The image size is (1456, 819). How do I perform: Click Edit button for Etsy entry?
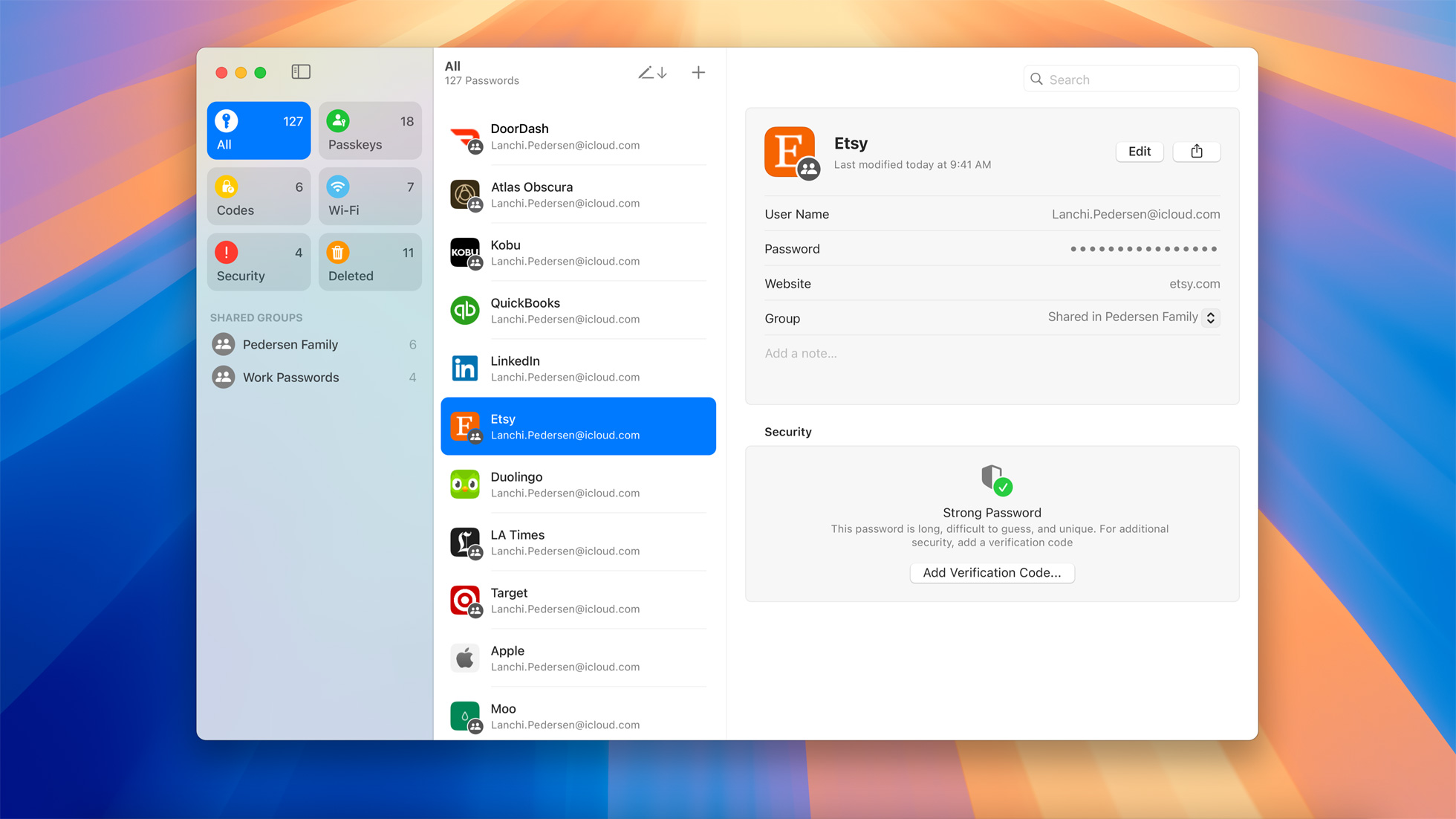point(1139,151)
